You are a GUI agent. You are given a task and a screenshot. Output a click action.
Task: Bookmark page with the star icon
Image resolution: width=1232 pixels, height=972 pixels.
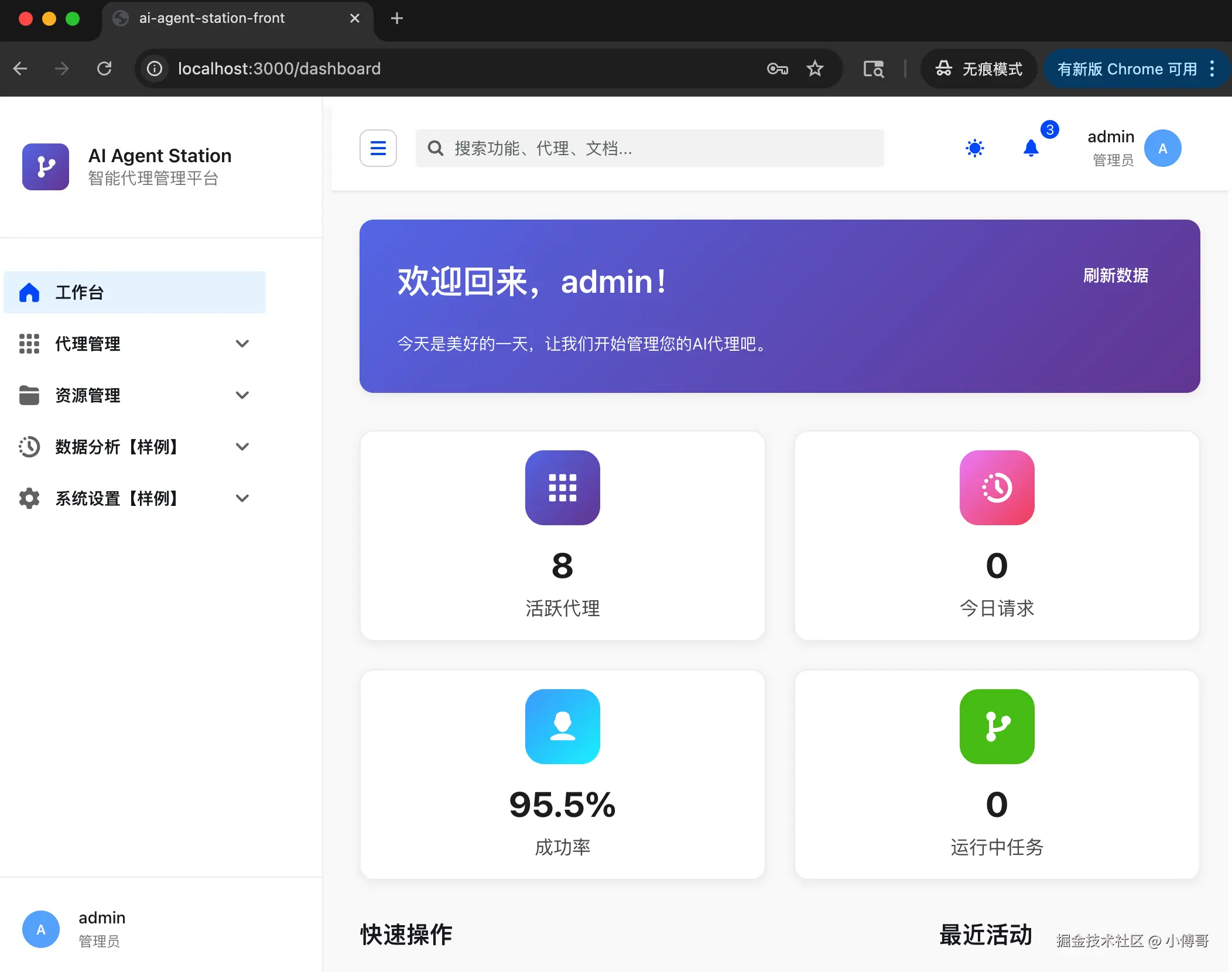(815, 69)
